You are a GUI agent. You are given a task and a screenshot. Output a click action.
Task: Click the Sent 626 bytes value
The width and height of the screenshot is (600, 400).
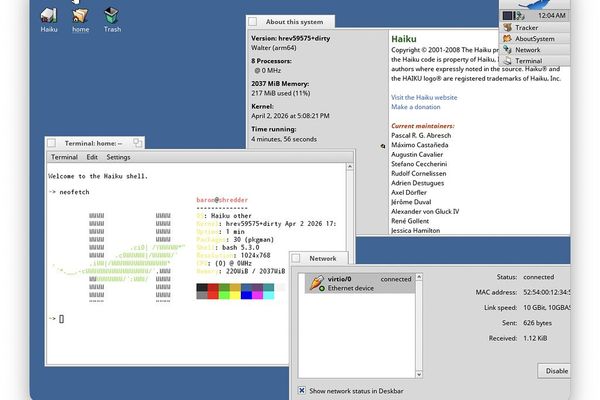(537, 323)
